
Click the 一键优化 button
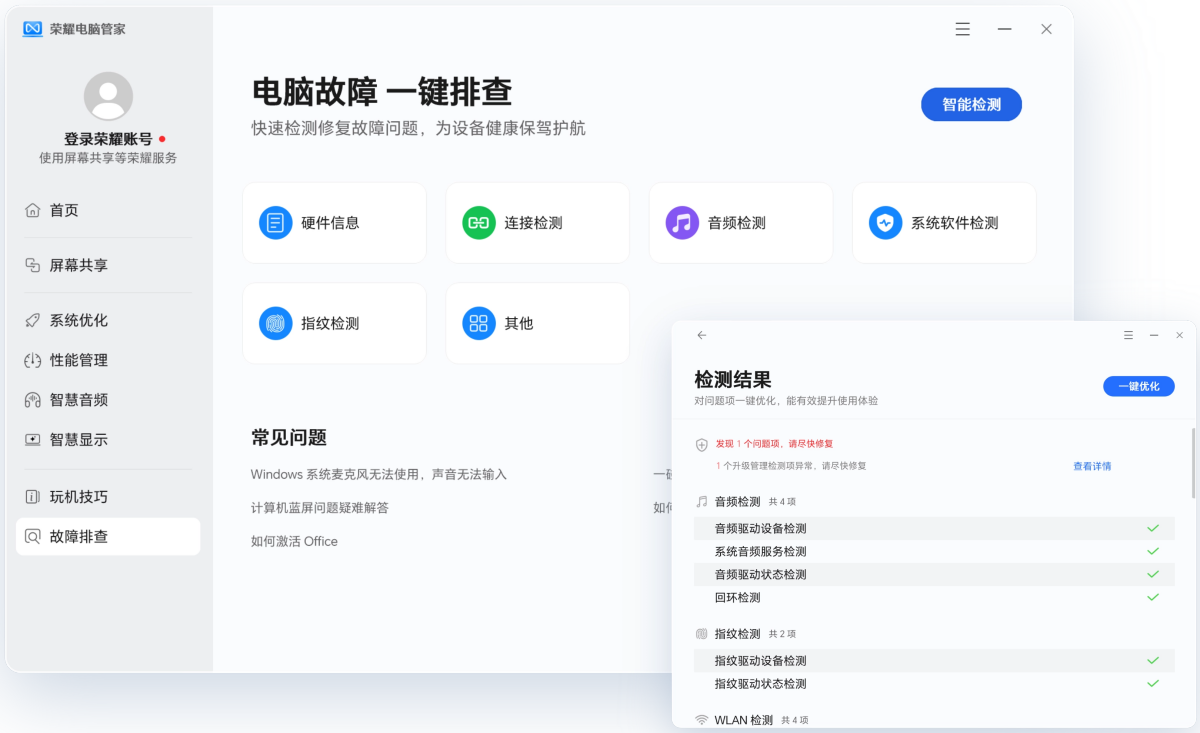click(1139, 386)
